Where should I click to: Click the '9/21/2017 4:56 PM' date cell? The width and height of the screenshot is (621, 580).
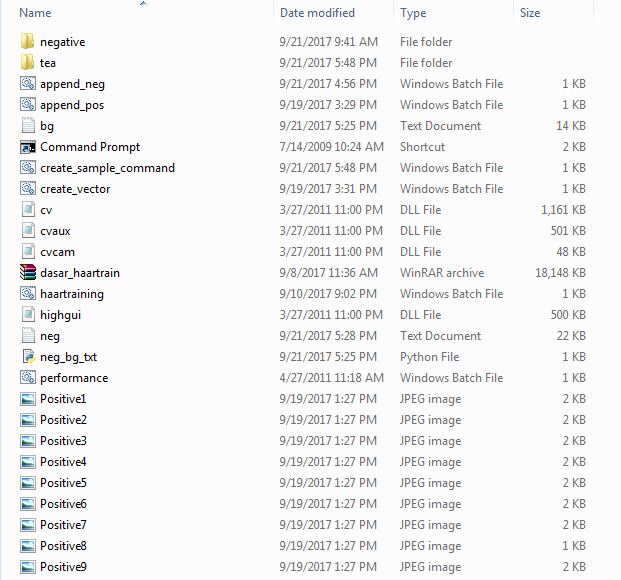tap(328, 84)
